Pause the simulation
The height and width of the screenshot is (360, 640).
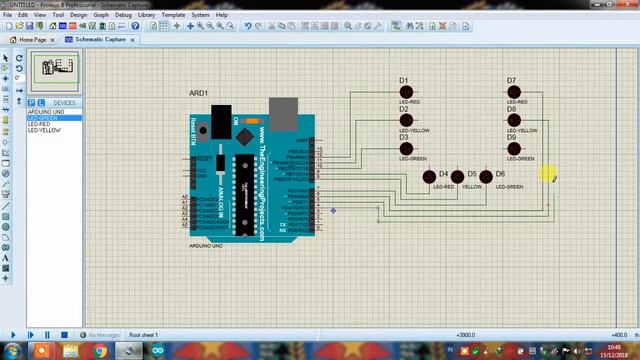click(47, 335)
